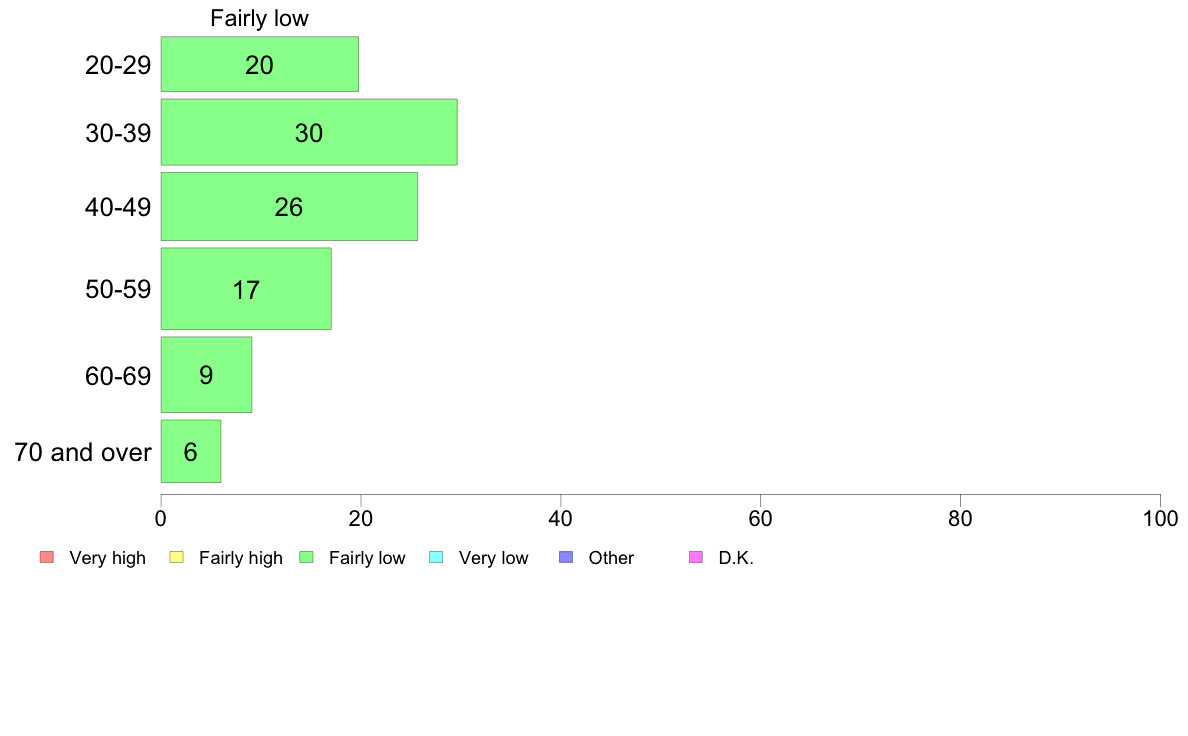Click the 40 tick label on x-axis
Image resolution: width=1188 pixels, height=736 pixels.
pyautogui.click(x=561, y=518)
